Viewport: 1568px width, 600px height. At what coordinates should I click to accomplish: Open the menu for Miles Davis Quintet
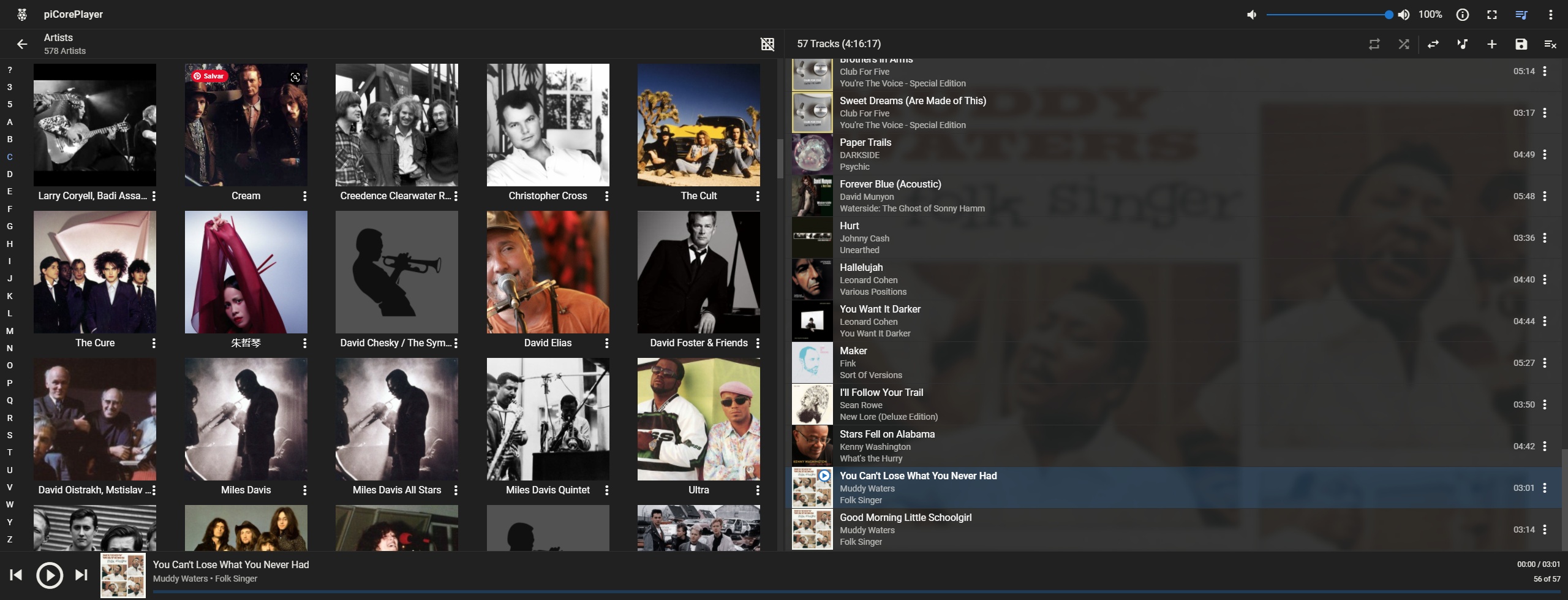[x=607, y=490]
